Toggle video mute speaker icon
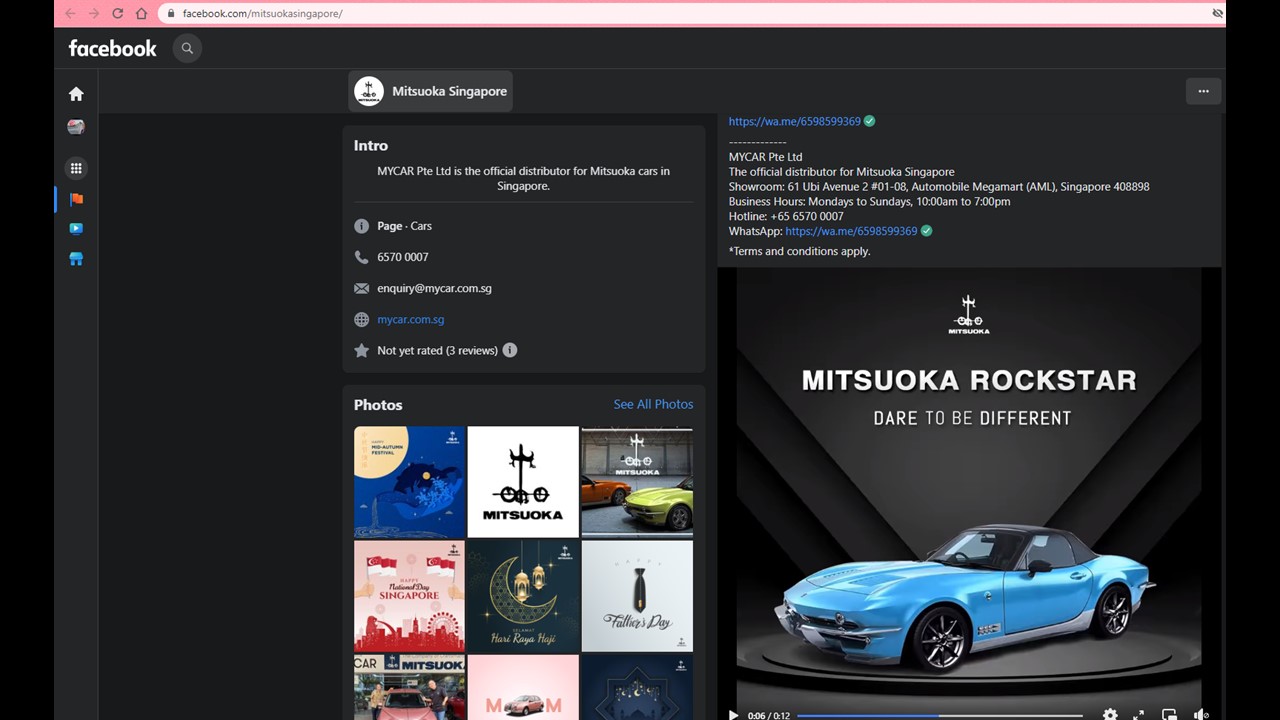This screenshot has width=1280, height=720. (1201, 715)
